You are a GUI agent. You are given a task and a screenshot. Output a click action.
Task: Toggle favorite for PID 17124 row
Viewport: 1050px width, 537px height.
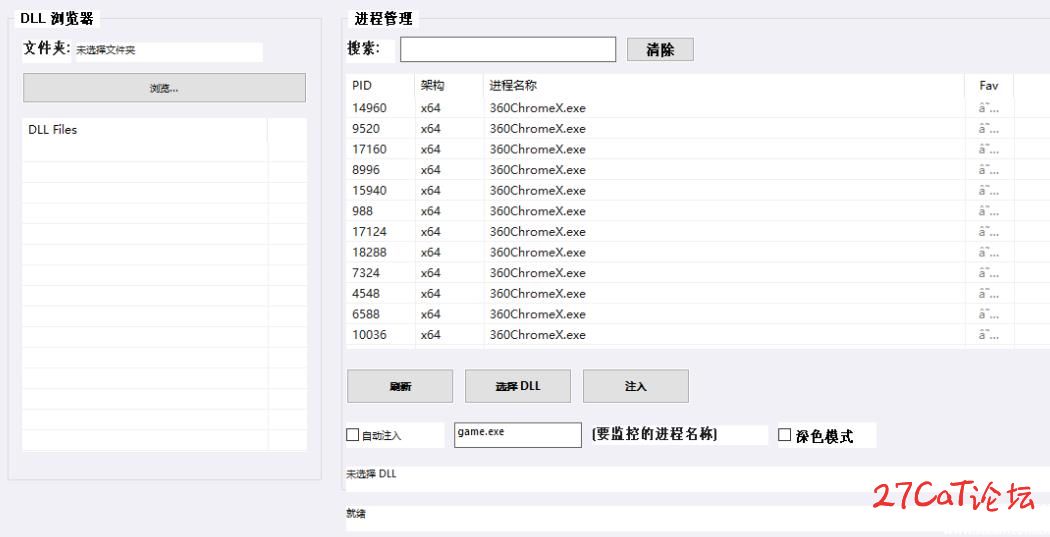tap(989, 232)
